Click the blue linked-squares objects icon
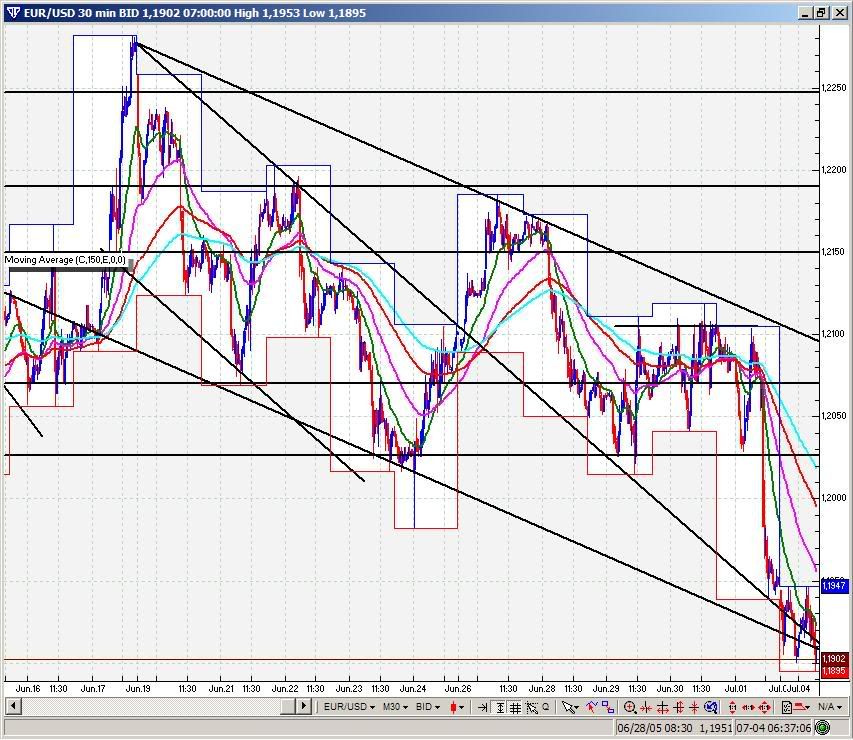The height and width of the screenshot is (740, 853). (608, 707)
